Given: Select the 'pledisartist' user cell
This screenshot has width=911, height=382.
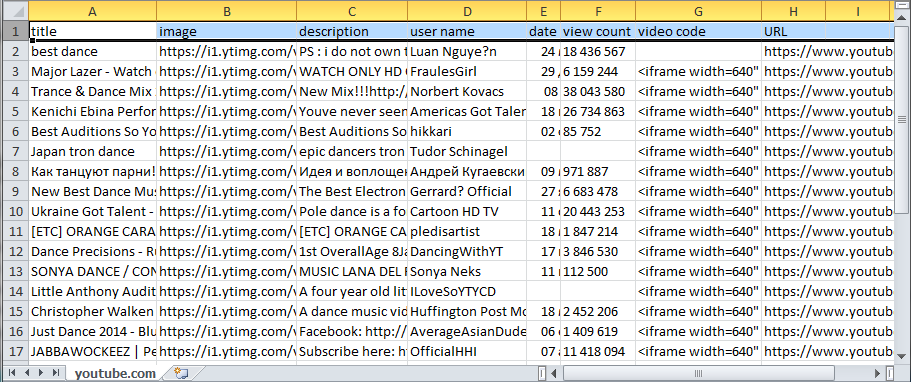Looking at the screenshot, I should (467, 231).
